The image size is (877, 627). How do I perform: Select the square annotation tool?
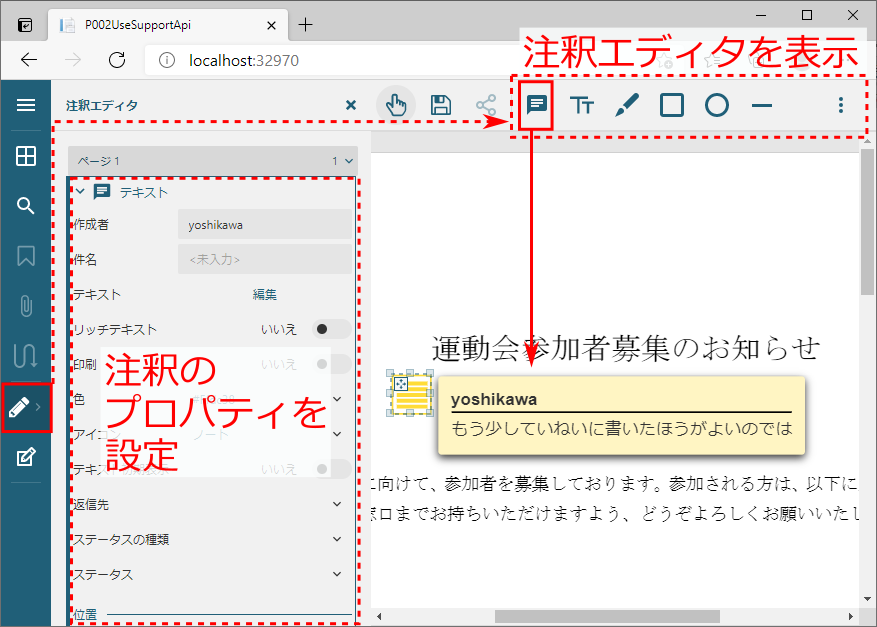[672, 105]
